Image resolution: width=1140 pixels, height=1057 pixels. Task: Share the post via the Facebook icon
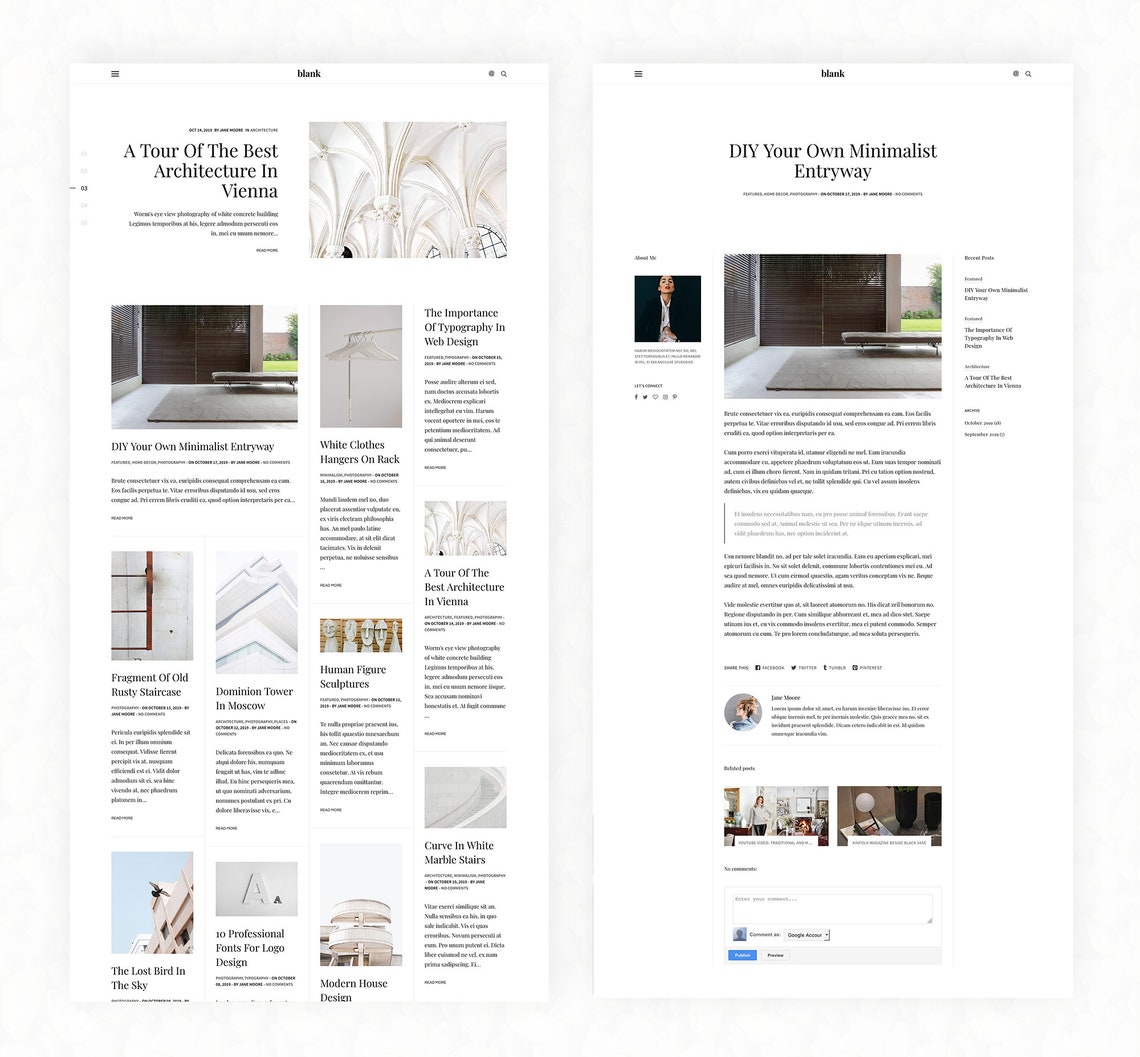(759, 667)
